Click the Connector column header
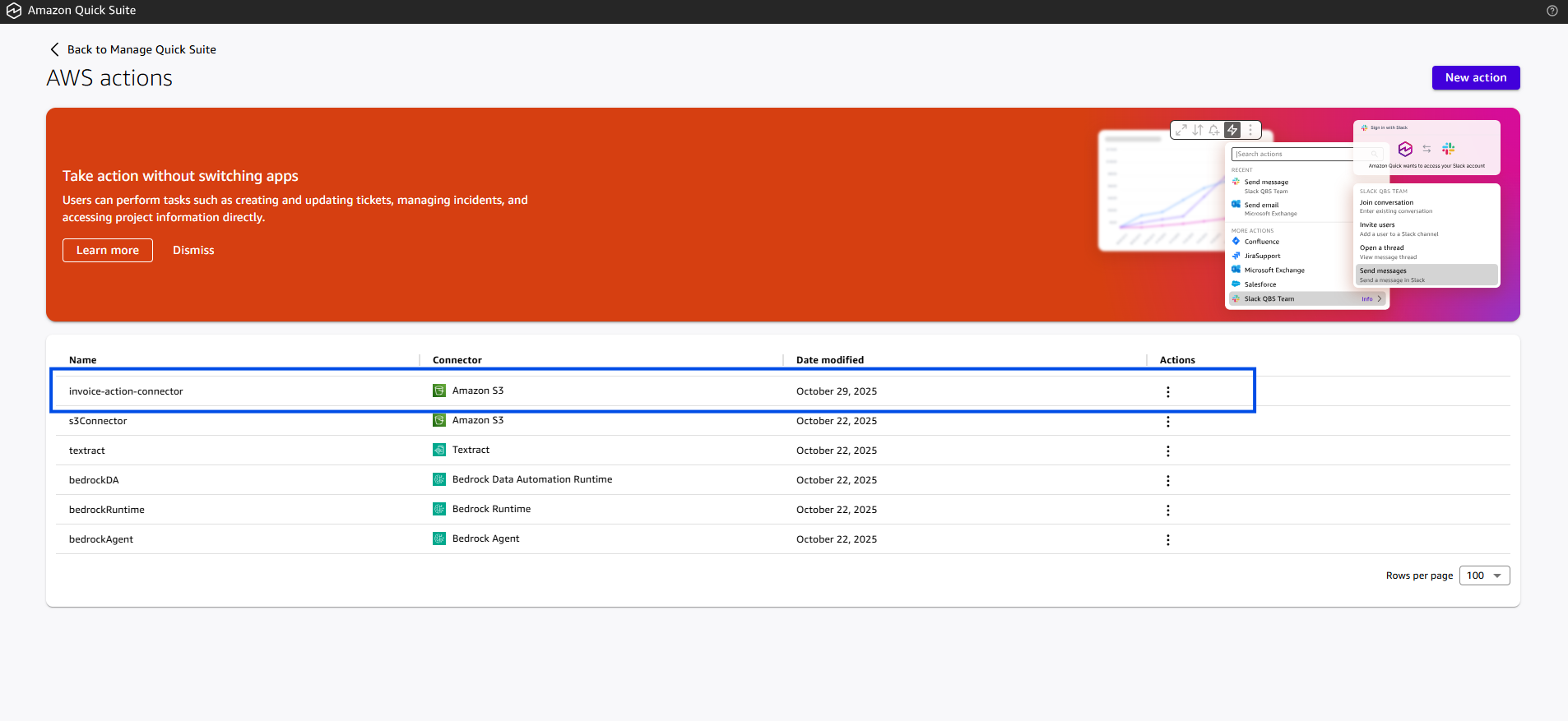The width and height of the screenshot is (1568, 721). pyautogui.click(x=457, y=360)
